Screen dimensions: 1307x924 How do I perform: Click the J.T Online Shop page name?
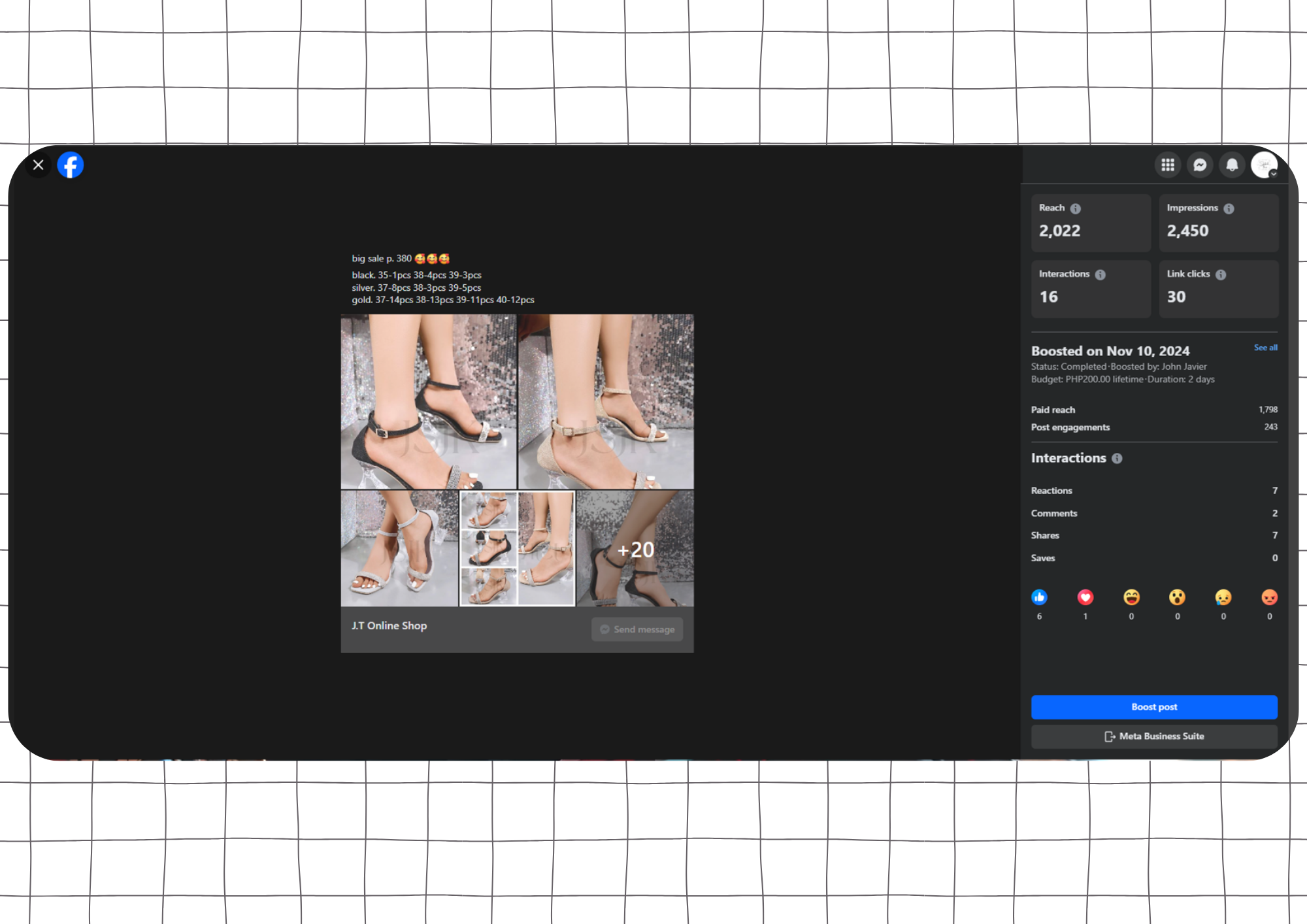tap(389, 625)
